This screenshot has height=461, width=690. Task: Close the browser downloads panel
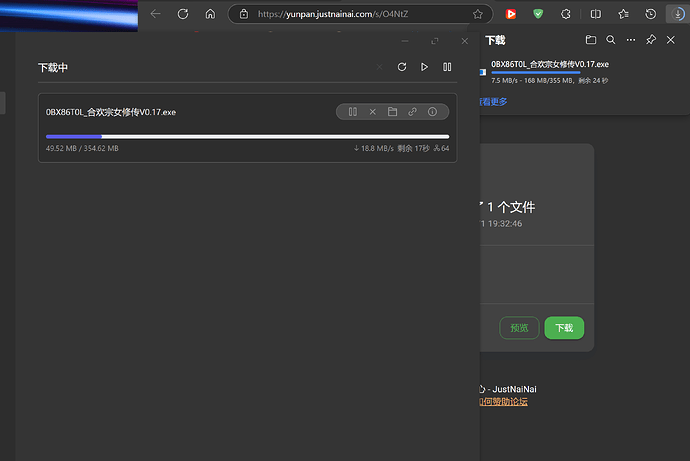[x=671, y=40]
